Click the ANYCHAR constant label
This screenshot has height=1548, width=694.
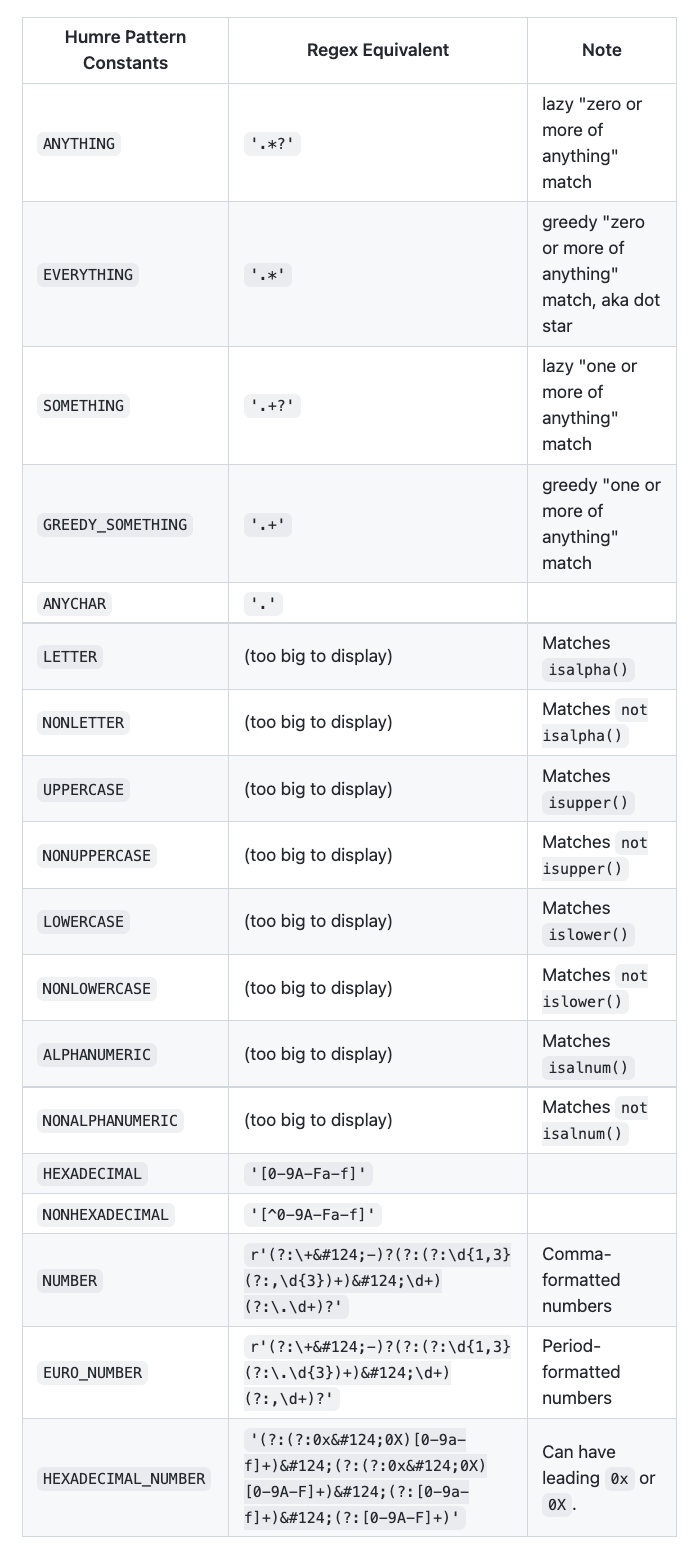[x=74, y=603]
